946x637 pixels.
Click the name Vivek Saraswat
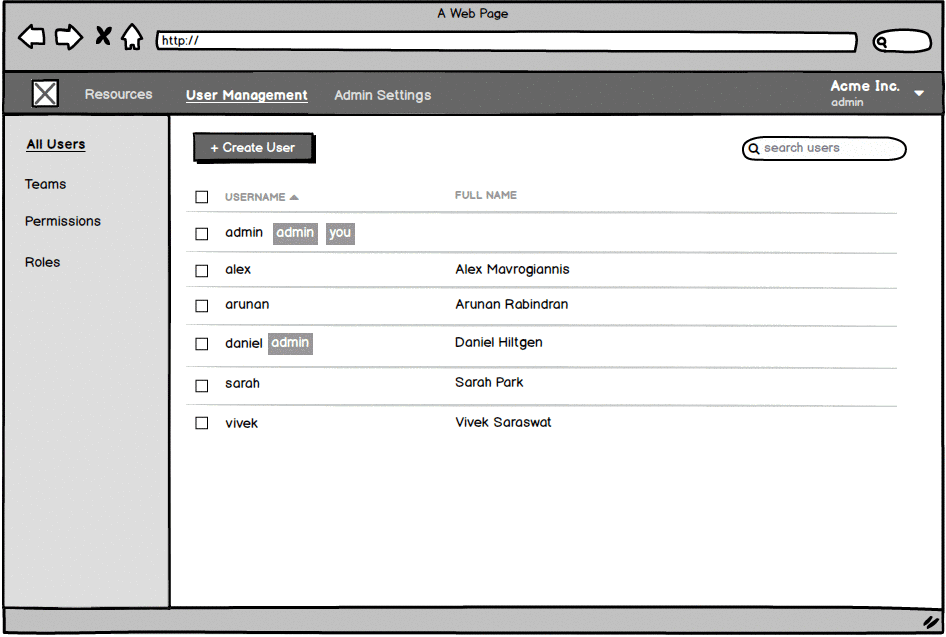click(x=503, y=422)
